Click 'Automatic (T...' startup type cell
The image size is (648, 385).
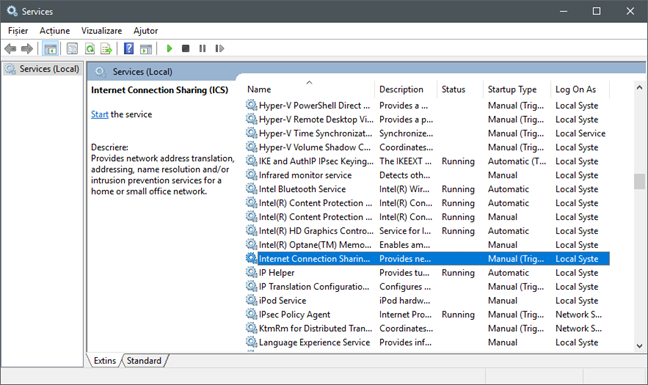[x=517, y=161]
